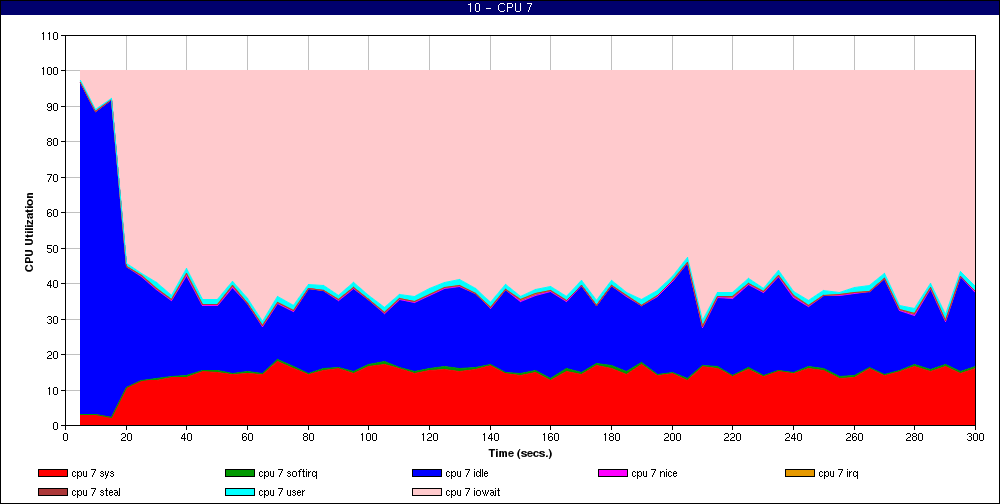This screenshot has height=504, width=1000.
Task: Select the 'cpu 7 idle' legend label
Action: click(467, 473)
